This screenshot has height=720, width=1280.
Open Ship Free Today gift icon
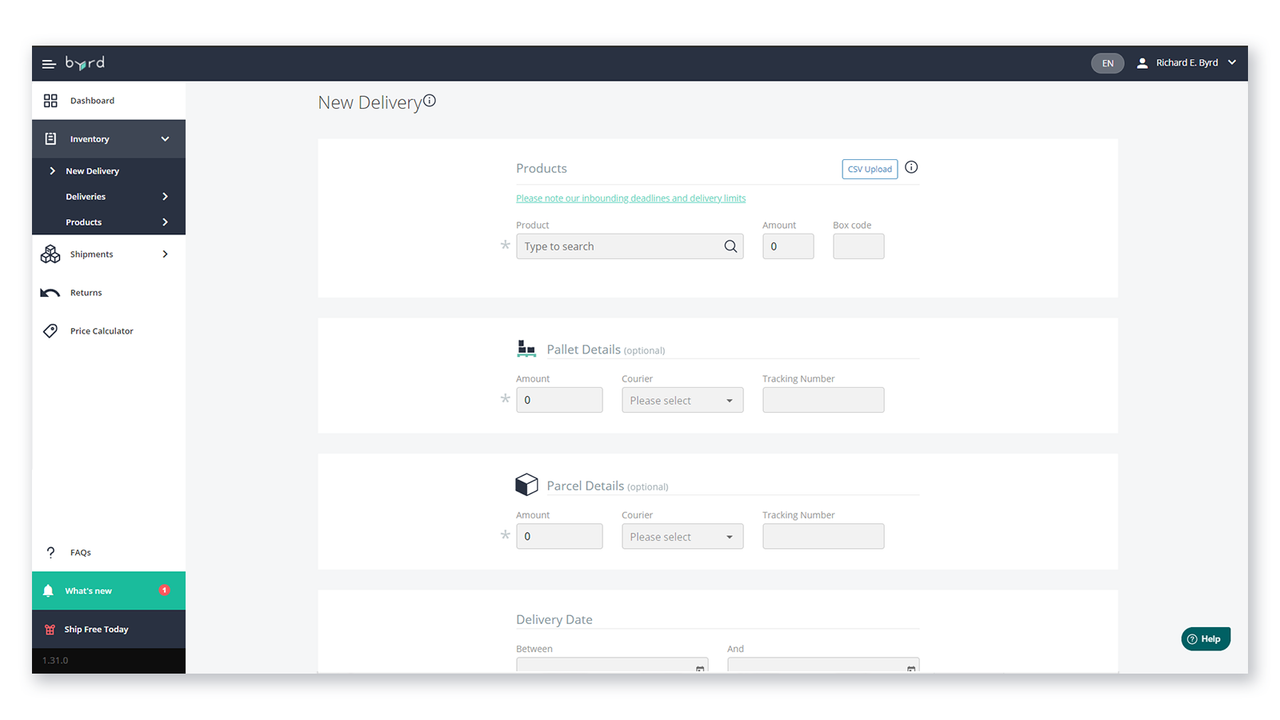[x=48, y=628]
